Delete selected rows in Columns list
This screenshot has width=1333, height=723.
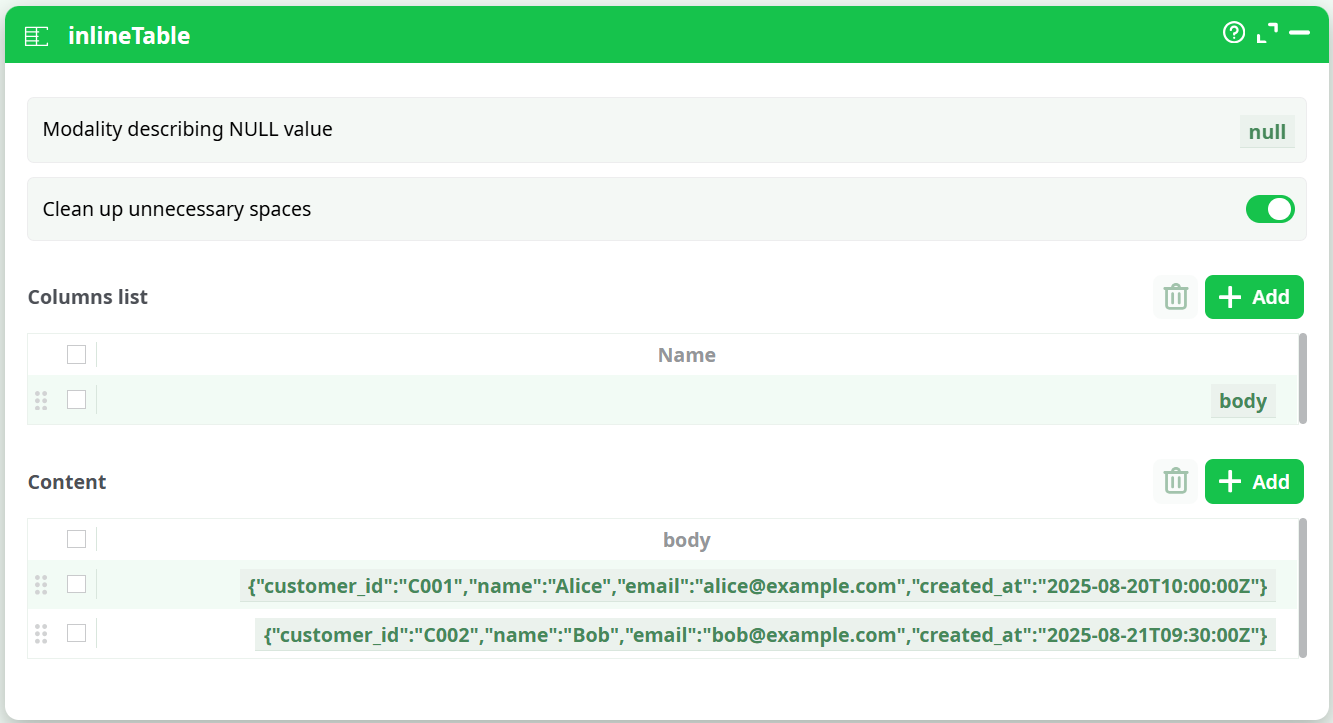click(1175, 296)
